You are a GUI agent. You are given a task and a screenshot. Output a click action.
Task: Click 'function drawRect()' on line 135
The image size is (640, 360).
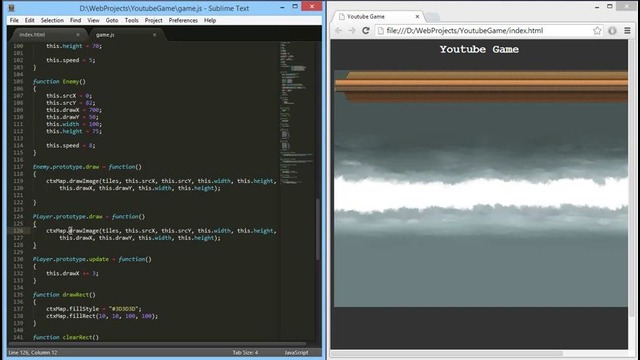pyautogui.click(x=64, y=295)
